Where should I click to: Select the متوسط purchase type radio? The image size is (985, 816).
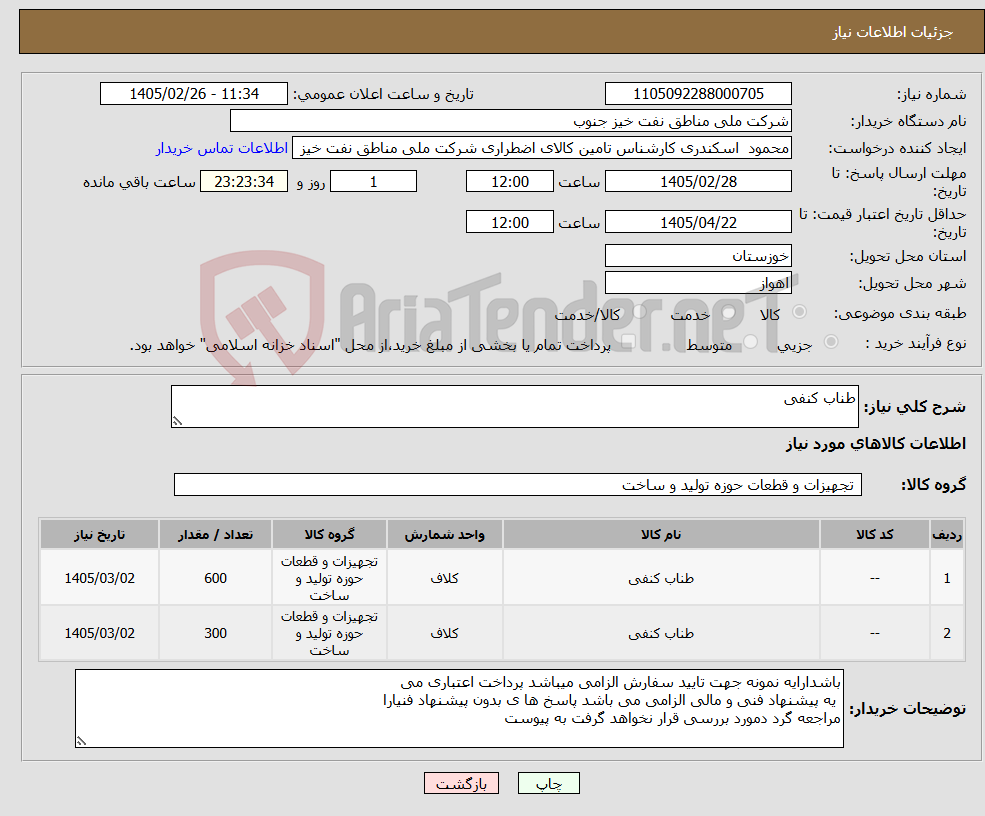751,342
